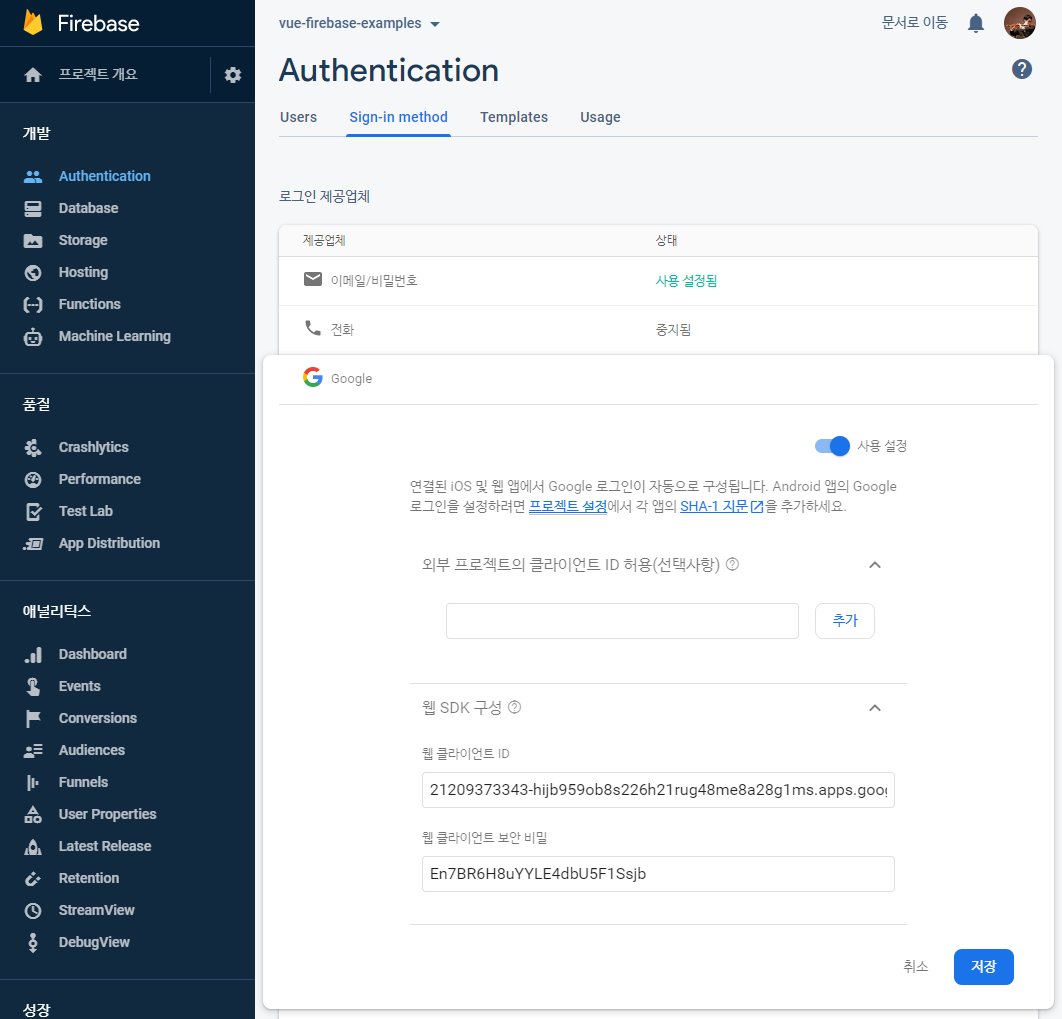
Task: Click the Crashlytics icon in sidebar
Action: (33, 448)
